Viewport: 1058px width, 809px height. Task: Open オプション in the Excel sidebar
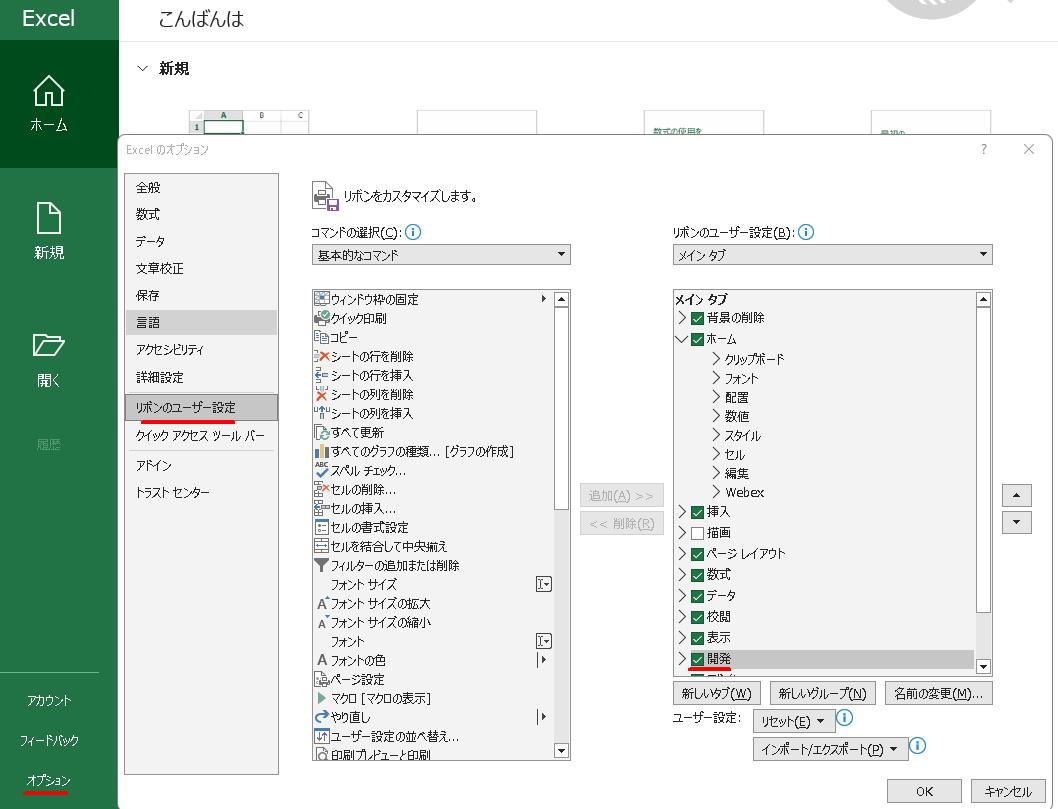[x=49, y=780]
